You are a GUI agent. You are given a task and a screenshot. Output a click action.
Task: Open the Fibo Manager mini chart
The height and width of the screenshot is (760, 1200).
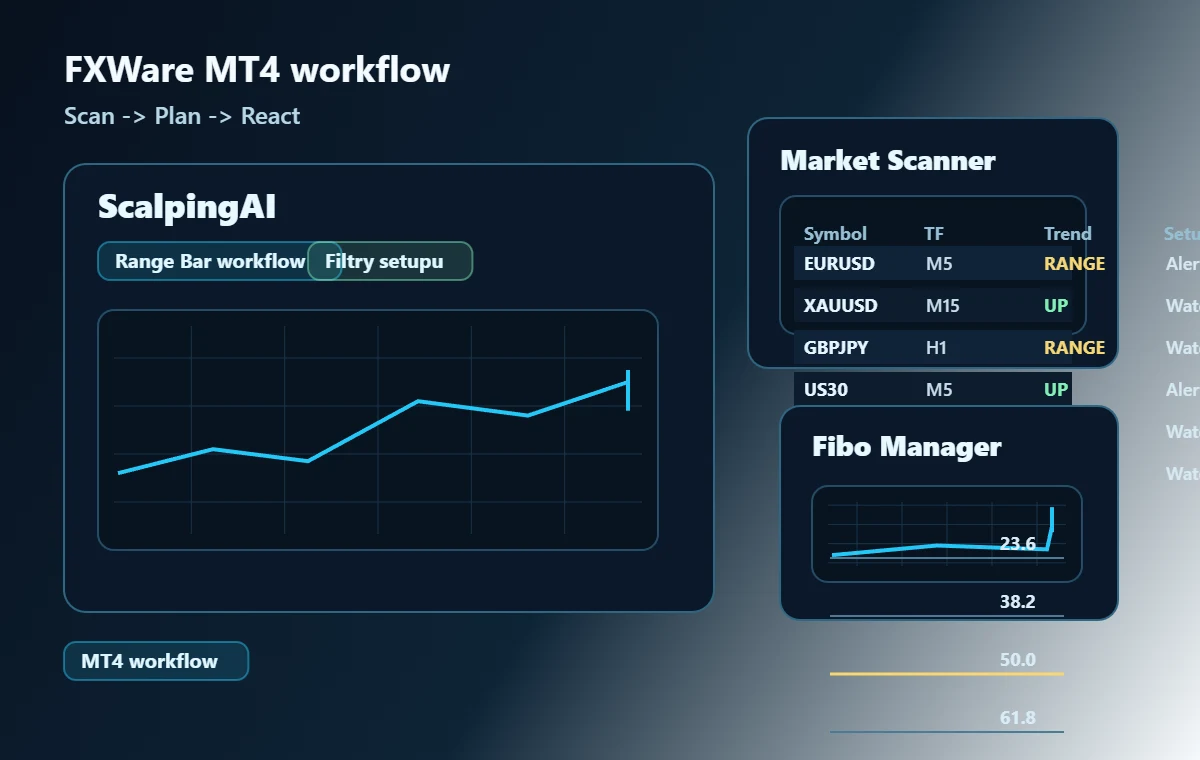click(947, 534)
